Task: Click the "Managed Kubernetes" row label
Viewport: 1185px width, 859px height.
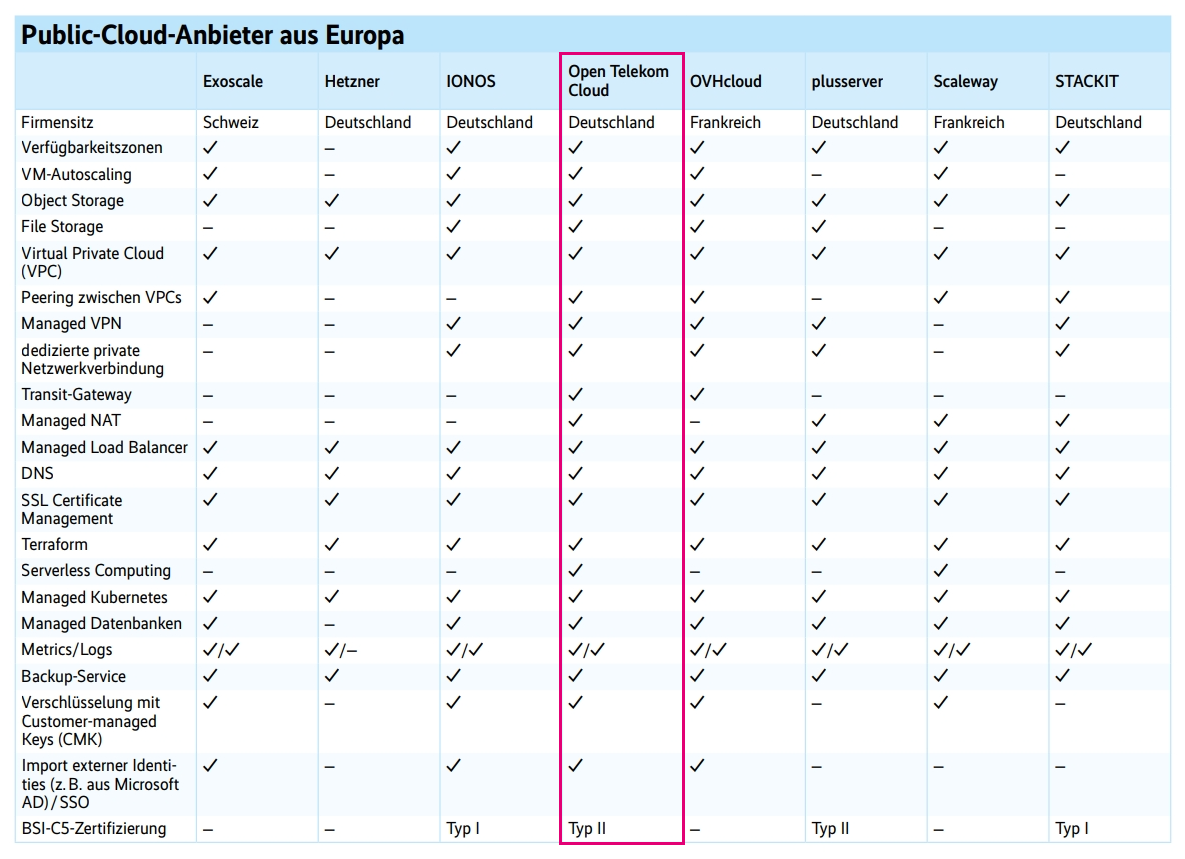Action: (96, 598)
